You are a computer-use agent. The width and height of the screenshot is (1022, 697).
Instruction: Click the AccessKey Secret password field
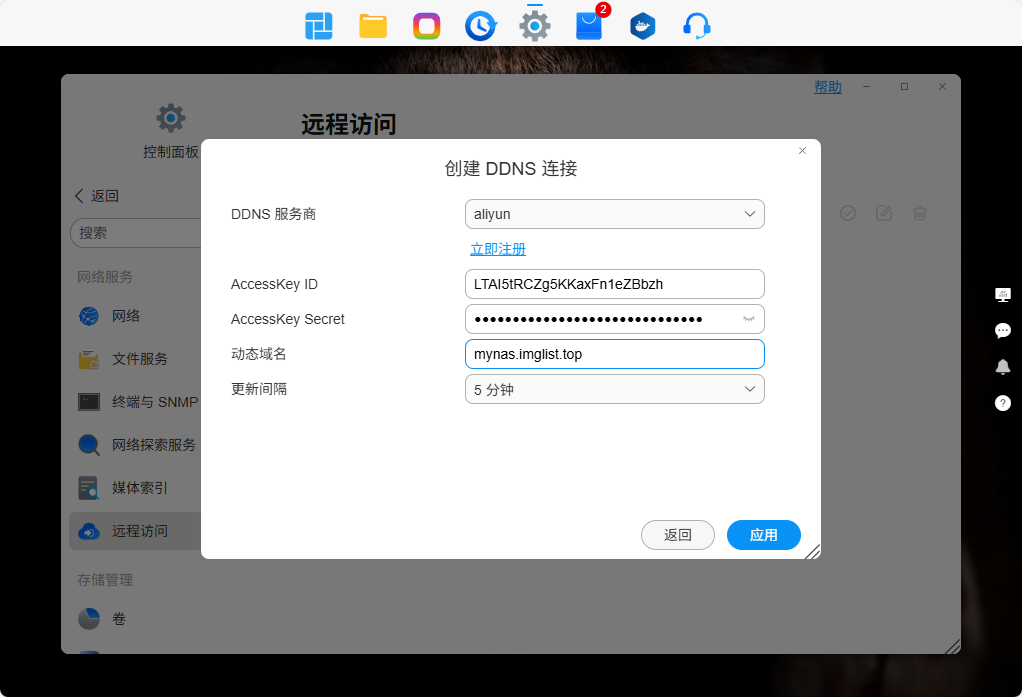click(x=615, y=319)
